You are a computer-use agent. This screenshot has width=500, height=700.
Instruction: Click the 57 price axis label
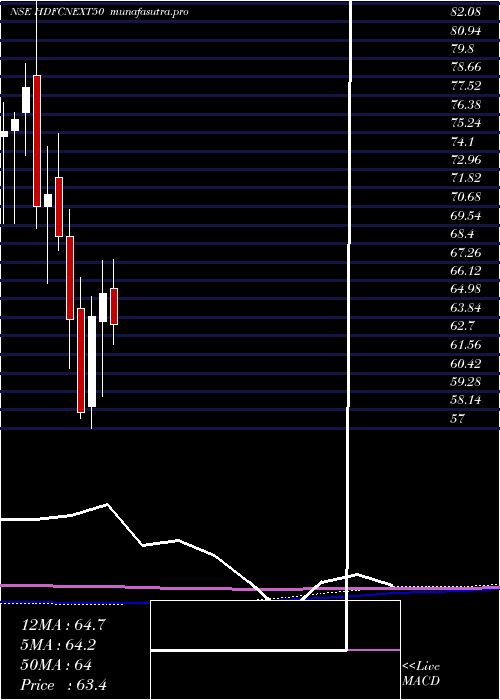coord(458,419)
